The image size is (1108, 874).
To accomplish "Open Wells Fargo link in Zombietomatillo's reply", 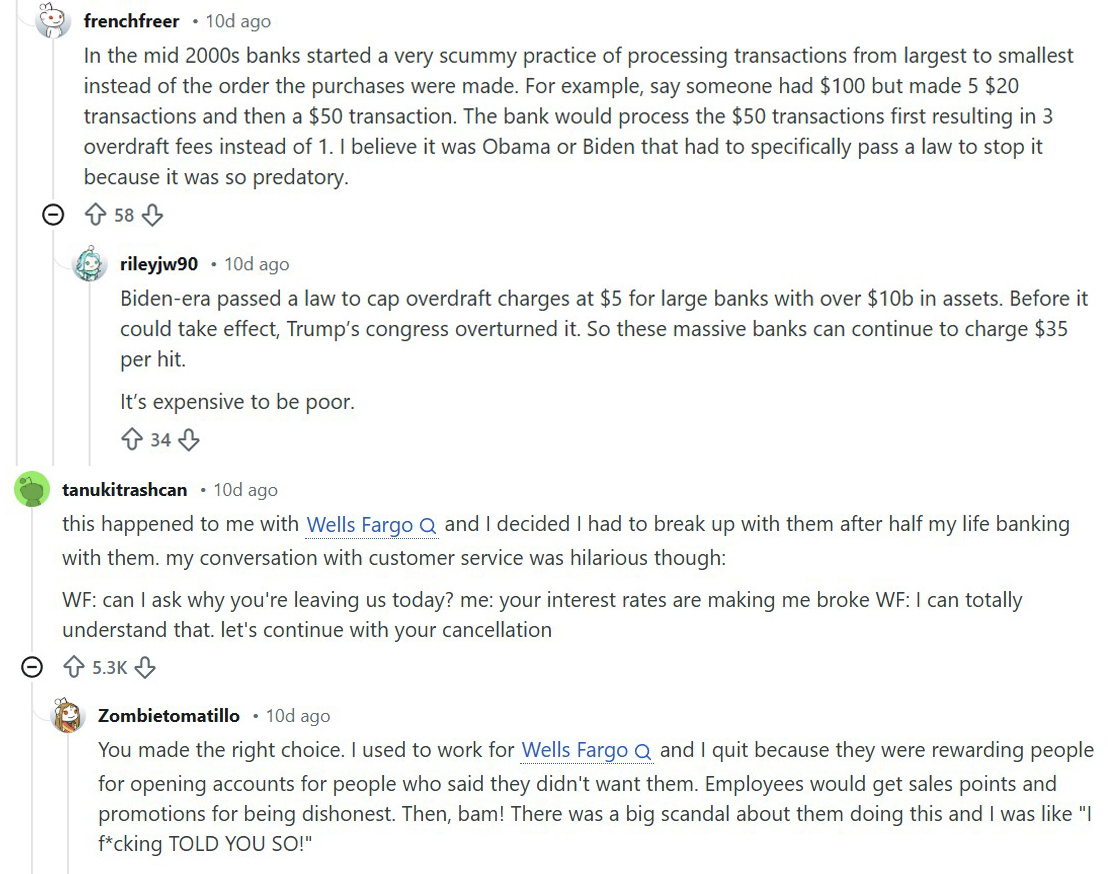I will [587, 750].
